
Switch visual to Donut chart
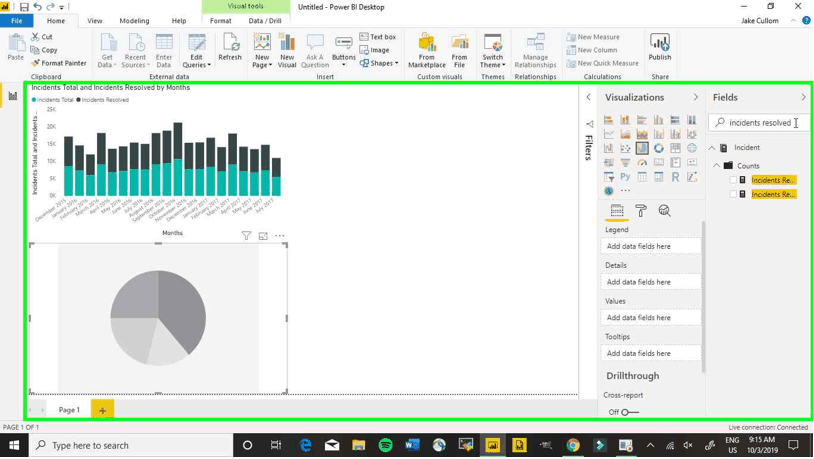(658, 148)
